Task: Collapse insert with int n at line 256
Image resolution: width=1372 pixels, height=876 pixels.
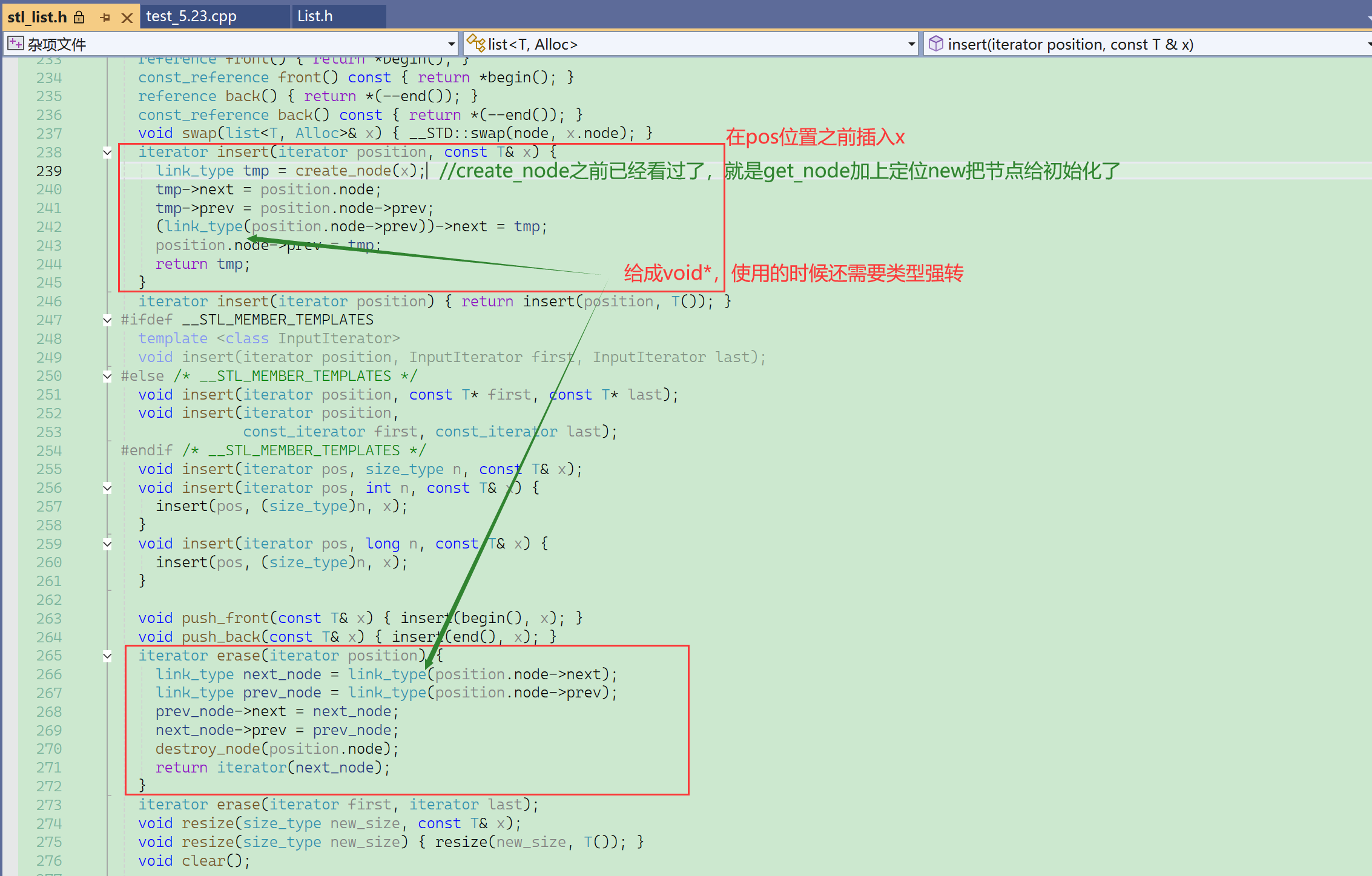Action: click(x=107, y=488)
